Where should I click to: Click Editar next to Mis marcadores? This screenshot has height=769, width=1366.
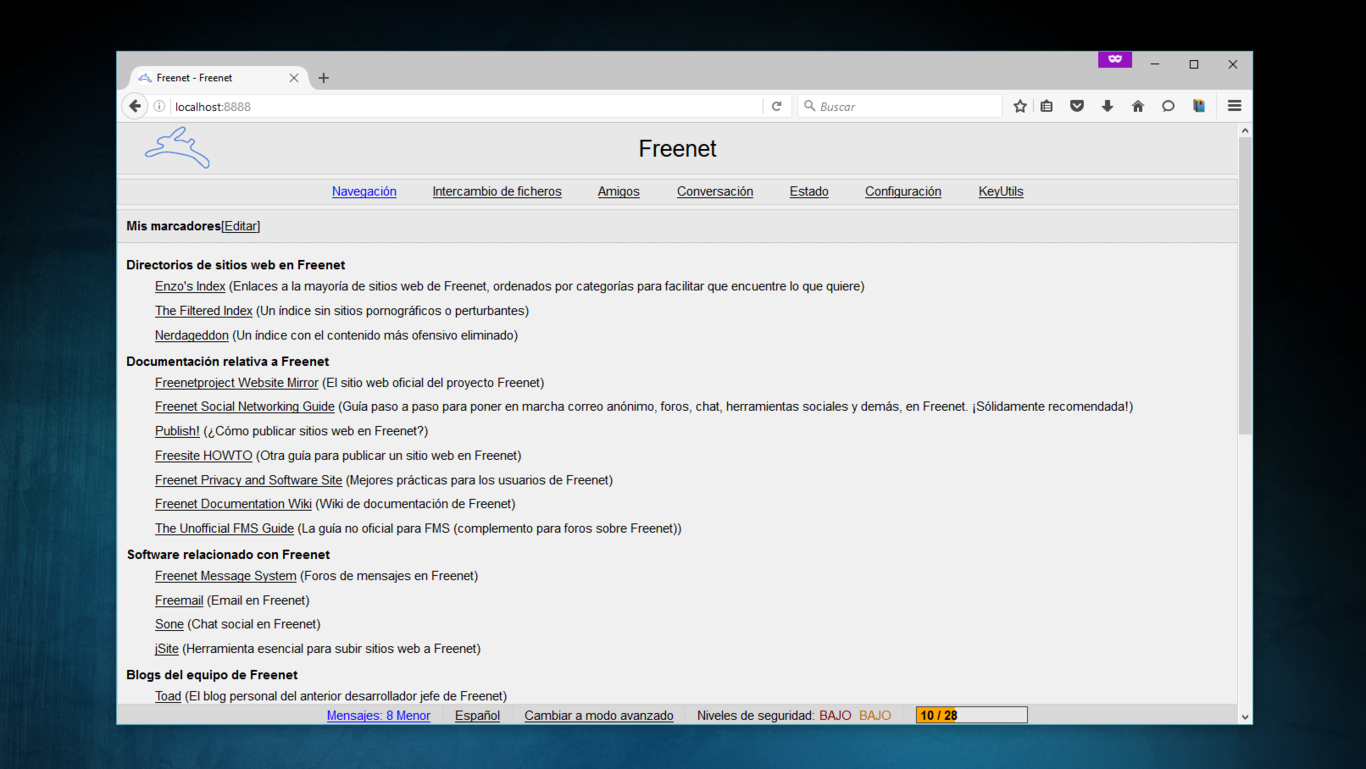(241, 226)
